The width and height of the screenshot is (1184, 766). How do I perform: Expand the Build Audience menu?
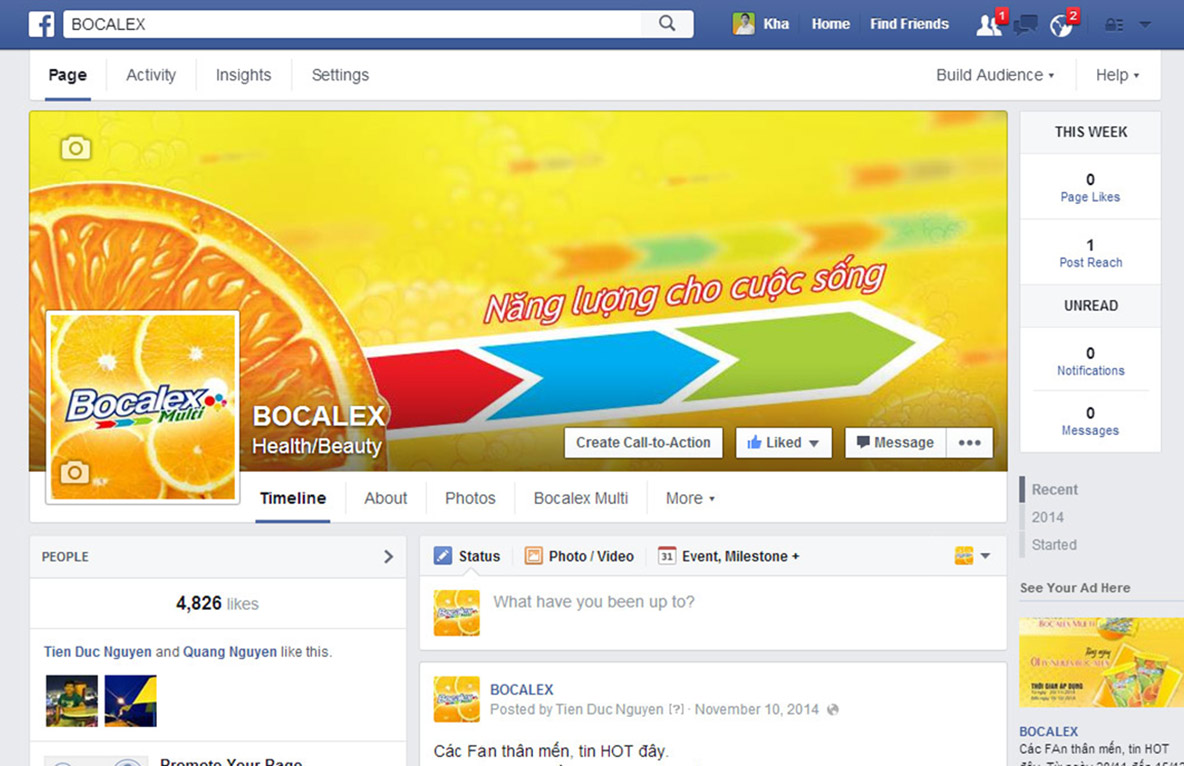click(x=994, y=75)
